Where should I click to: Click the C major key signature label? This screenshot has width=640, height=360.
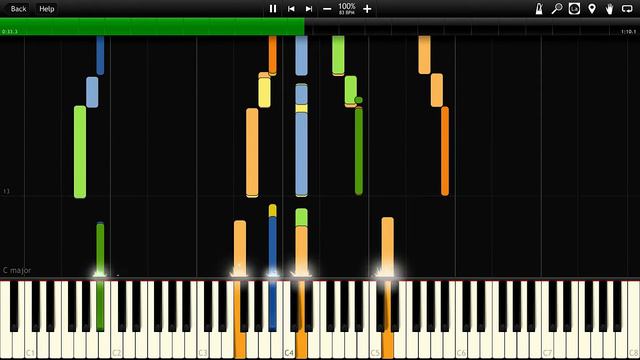pyautogui.click(x=17, y=270)
